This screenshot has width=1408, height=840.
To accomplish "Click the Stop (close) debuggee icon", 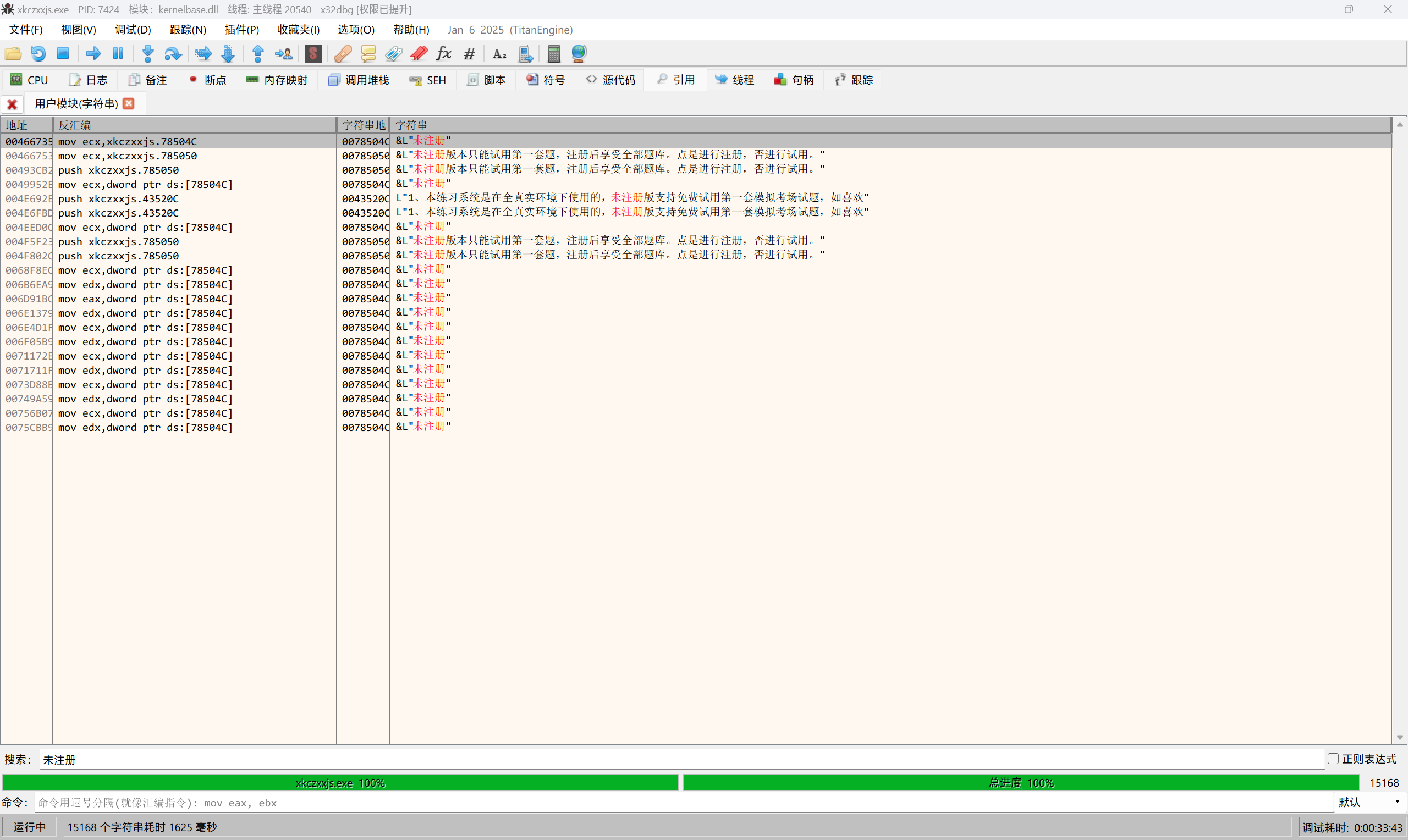I will coord(63,54).
